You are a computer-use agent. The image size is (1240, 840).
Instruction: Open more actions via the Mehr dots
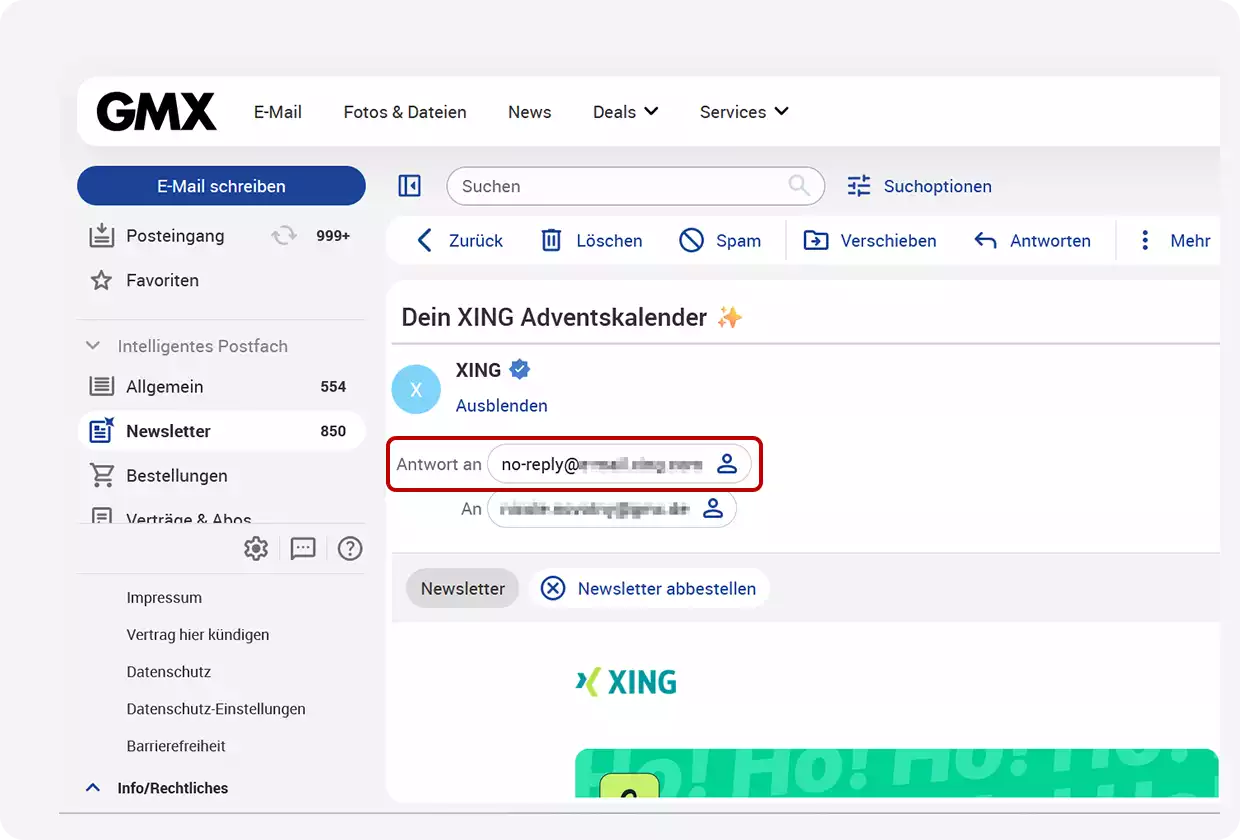coord(1144,240)
